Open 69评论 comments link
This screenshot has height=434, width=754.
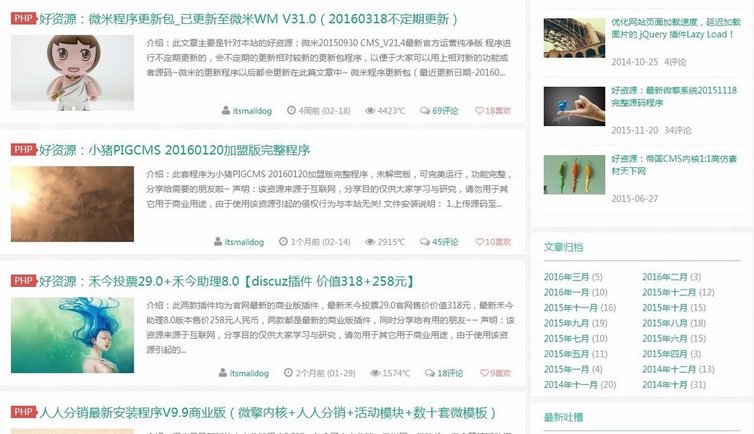pos(445,111)
